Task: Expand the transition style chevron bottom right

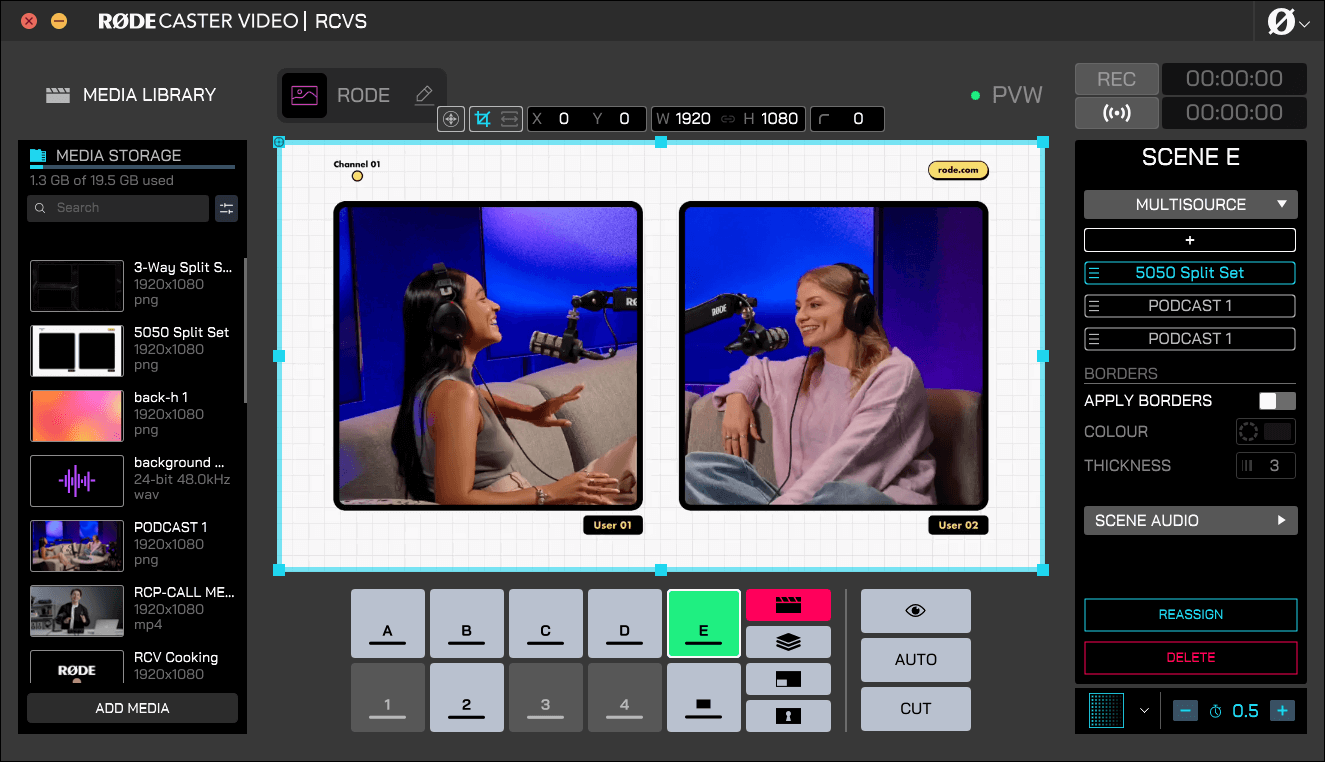Action: (1144, 710)
